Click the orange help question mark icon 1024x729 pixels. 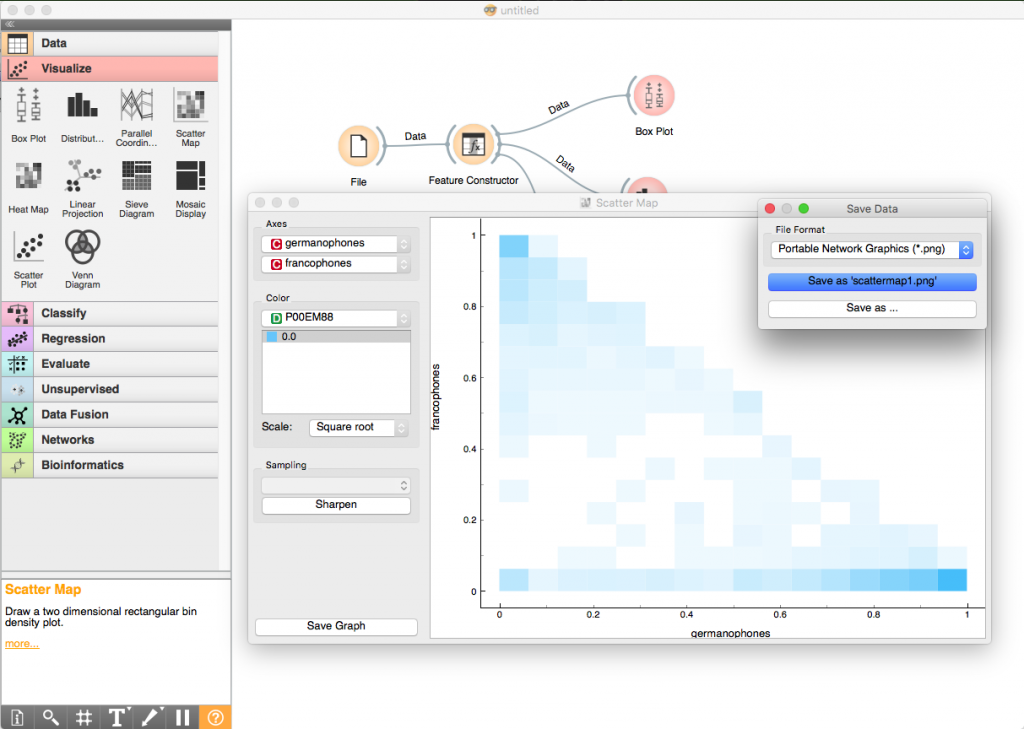pos(216,718)
